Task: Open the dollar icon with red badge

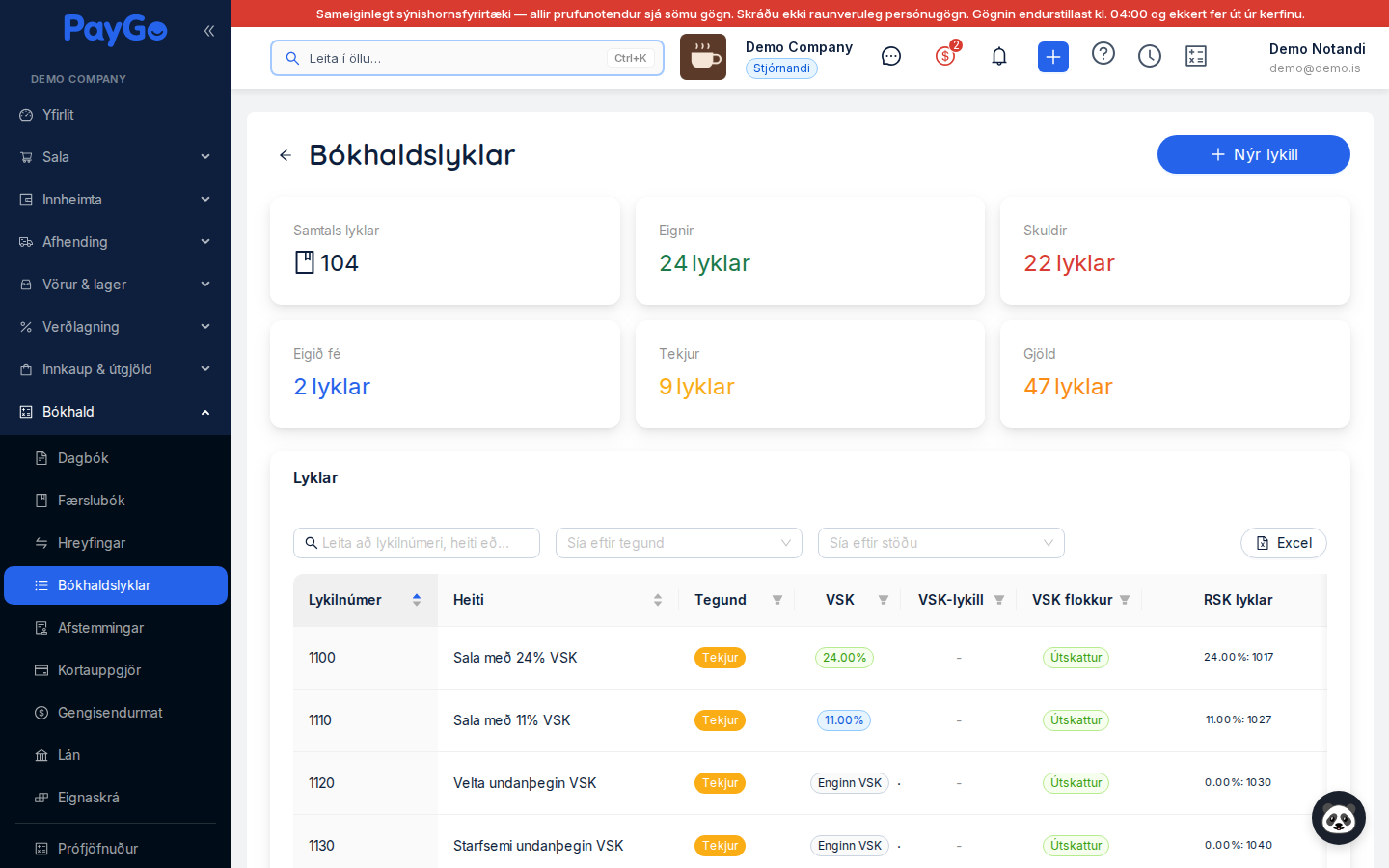Action: point(946,55)
